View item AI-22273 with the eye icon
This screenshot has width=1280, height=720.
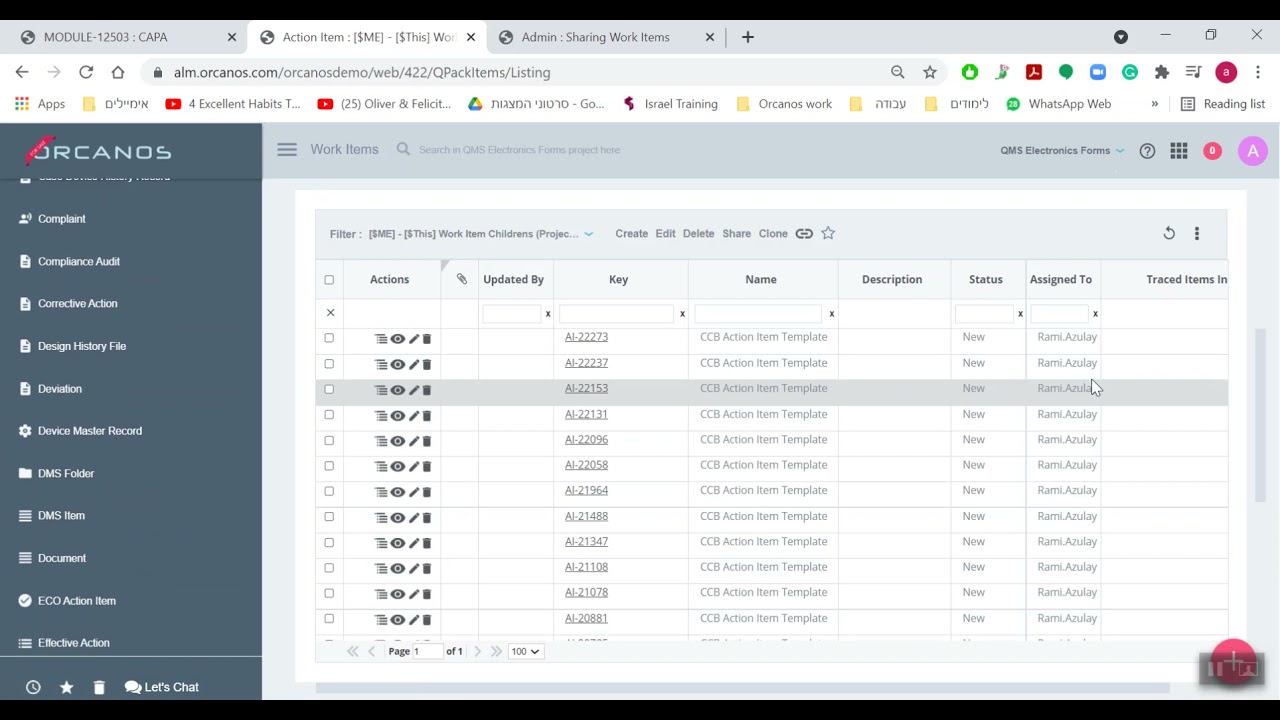point(397,339)
